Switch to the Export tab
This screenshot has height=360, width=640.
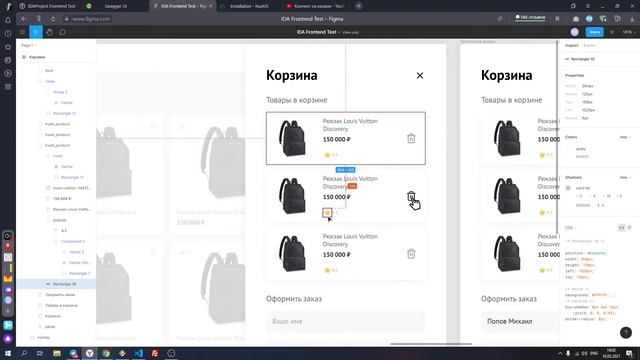[589, 45]
